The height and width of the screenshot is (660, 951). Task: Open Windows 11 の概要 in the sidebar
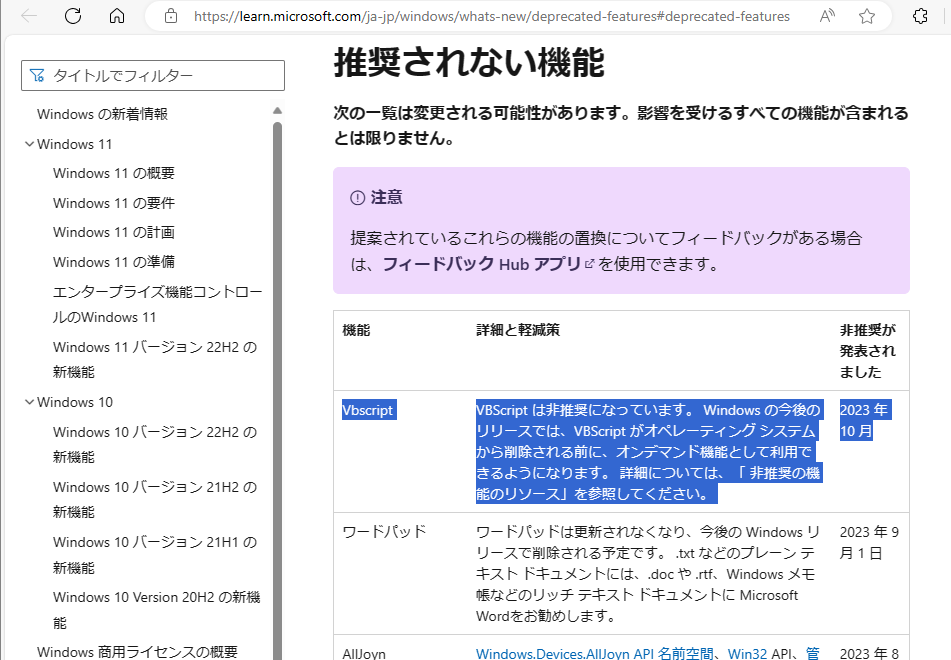click(113, 173)
